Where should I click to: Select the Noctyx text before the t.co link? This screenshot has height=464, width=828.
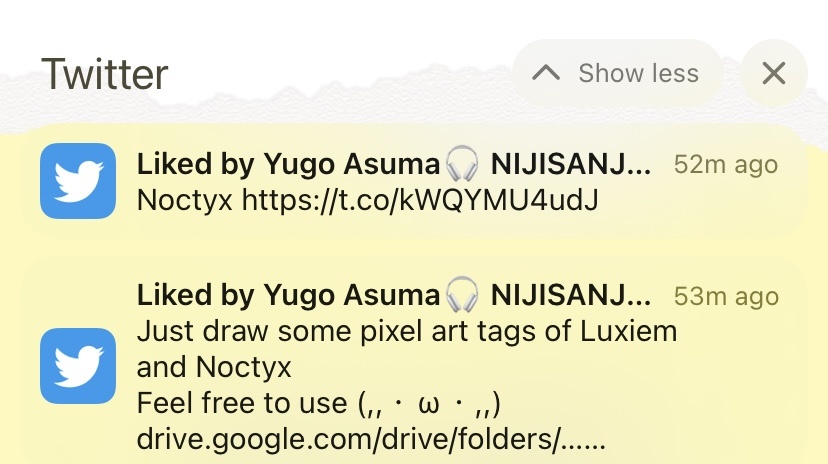[185, 201]
